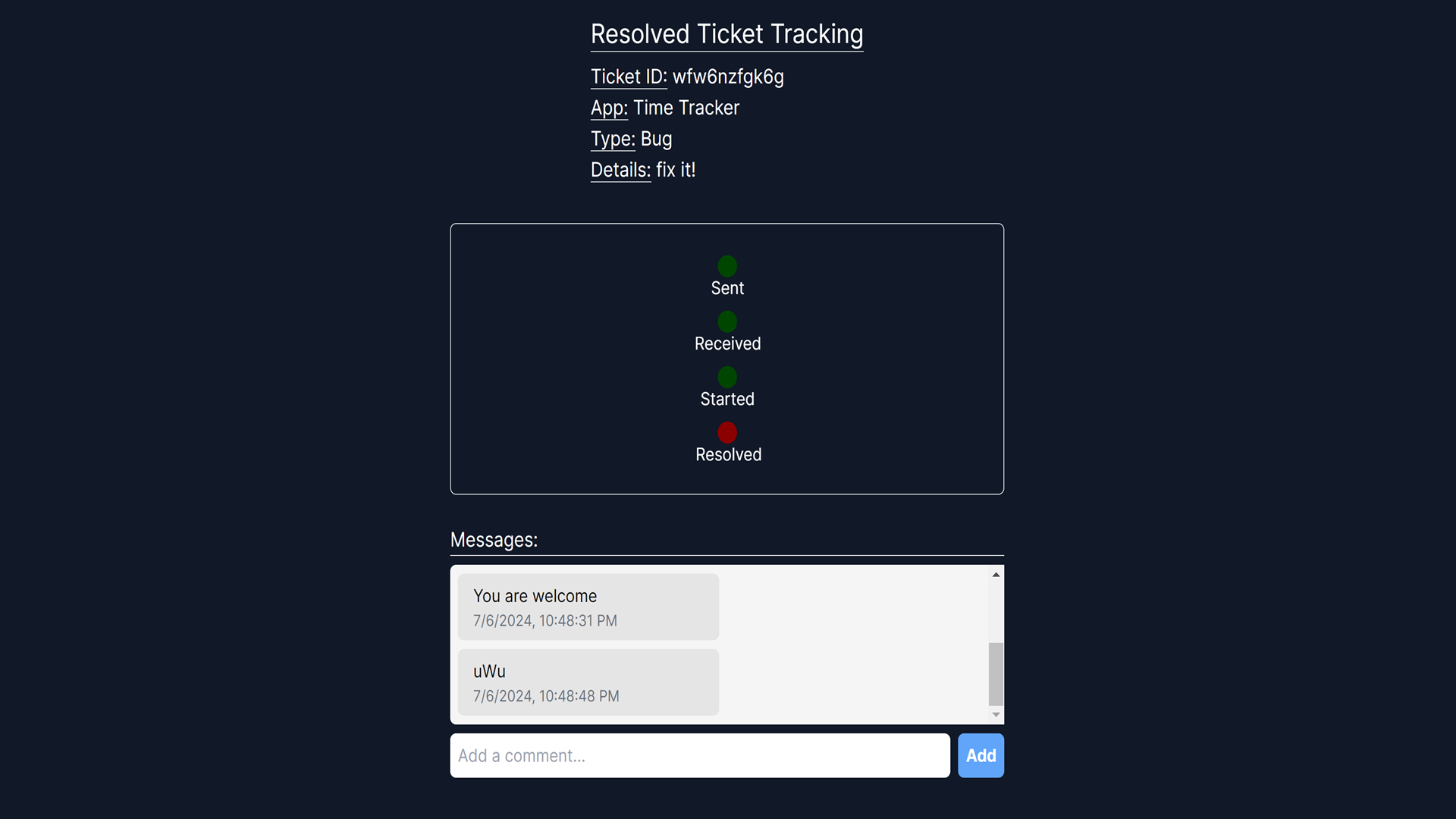Select the Sent status label
The height and width of the screenshot is (819, 1456).
[727, 288]
